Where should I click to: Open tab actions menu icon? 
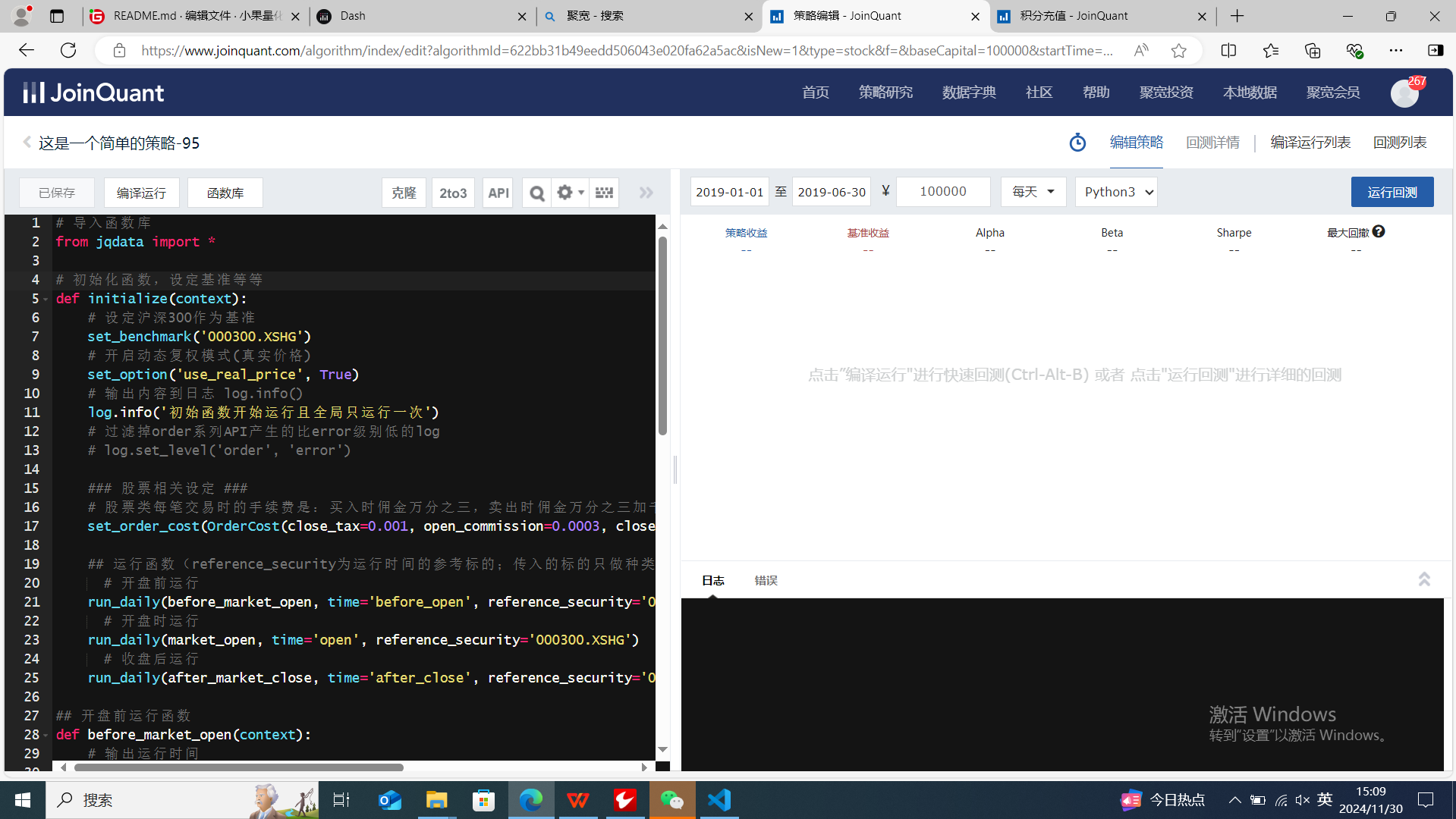click(57, 16)
